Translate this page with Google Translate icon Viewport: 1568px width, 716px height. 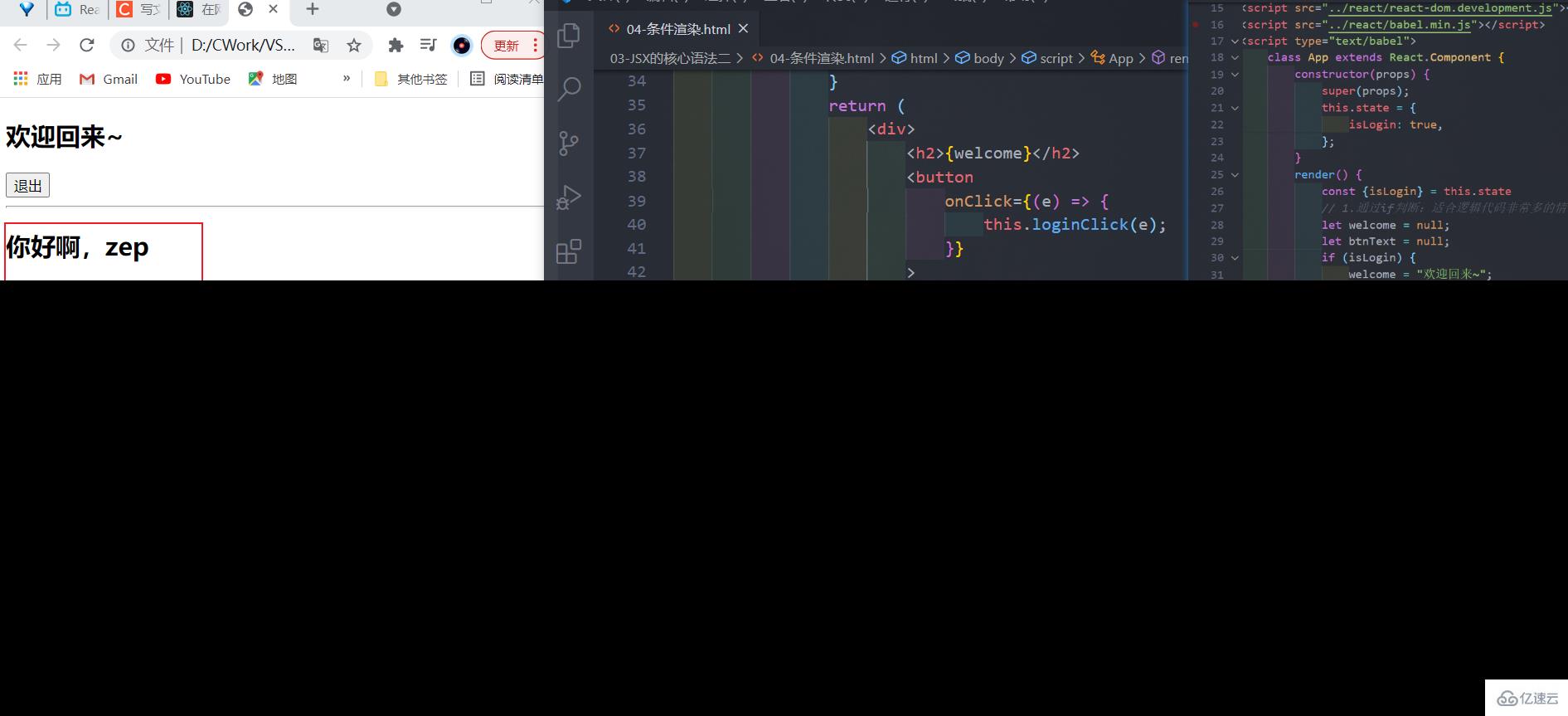(x=321, y=46)
